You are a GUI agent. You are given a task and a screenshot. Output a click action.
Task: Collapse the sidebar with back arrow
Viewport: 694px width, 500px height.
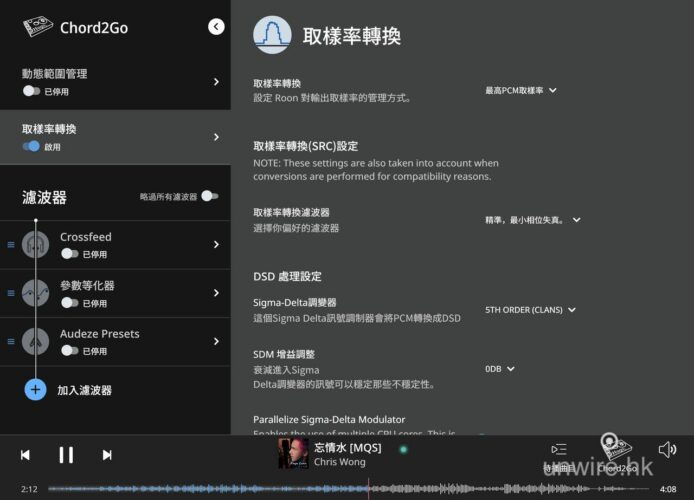click(216, 27)
